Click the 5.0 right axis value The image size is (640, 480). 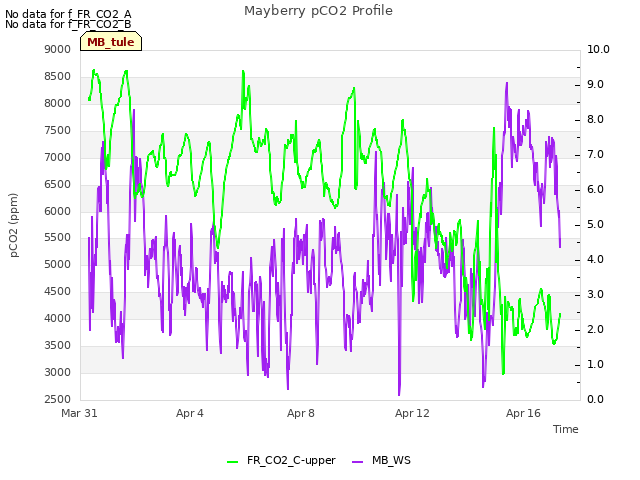tap(595, 224)
